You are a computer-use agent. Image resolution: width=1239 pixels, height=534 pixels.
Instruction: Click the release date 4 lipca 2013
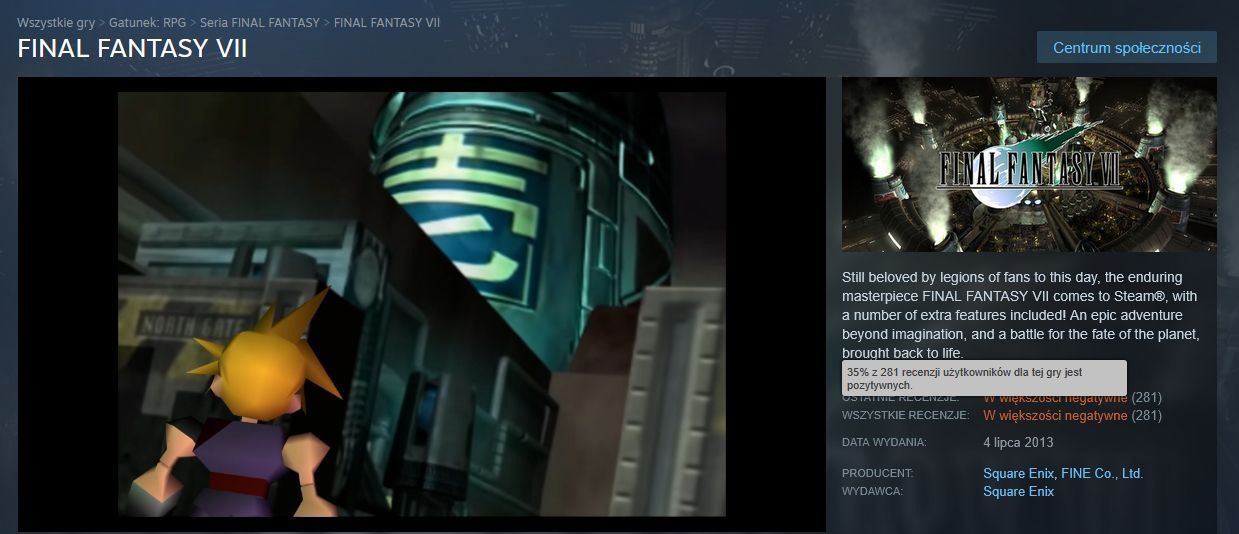coord(1018,442)
